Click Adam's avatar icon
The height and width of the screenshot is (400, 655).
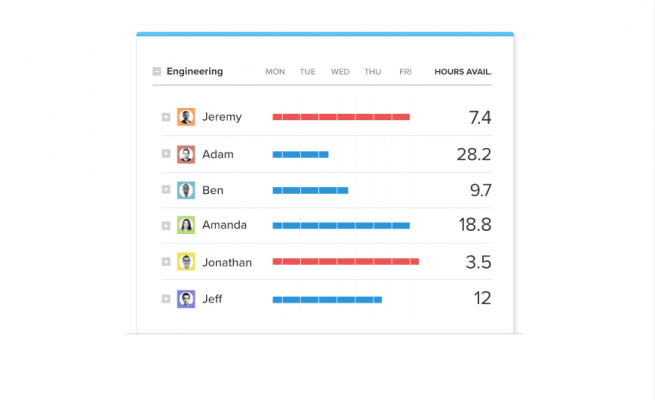186,154
